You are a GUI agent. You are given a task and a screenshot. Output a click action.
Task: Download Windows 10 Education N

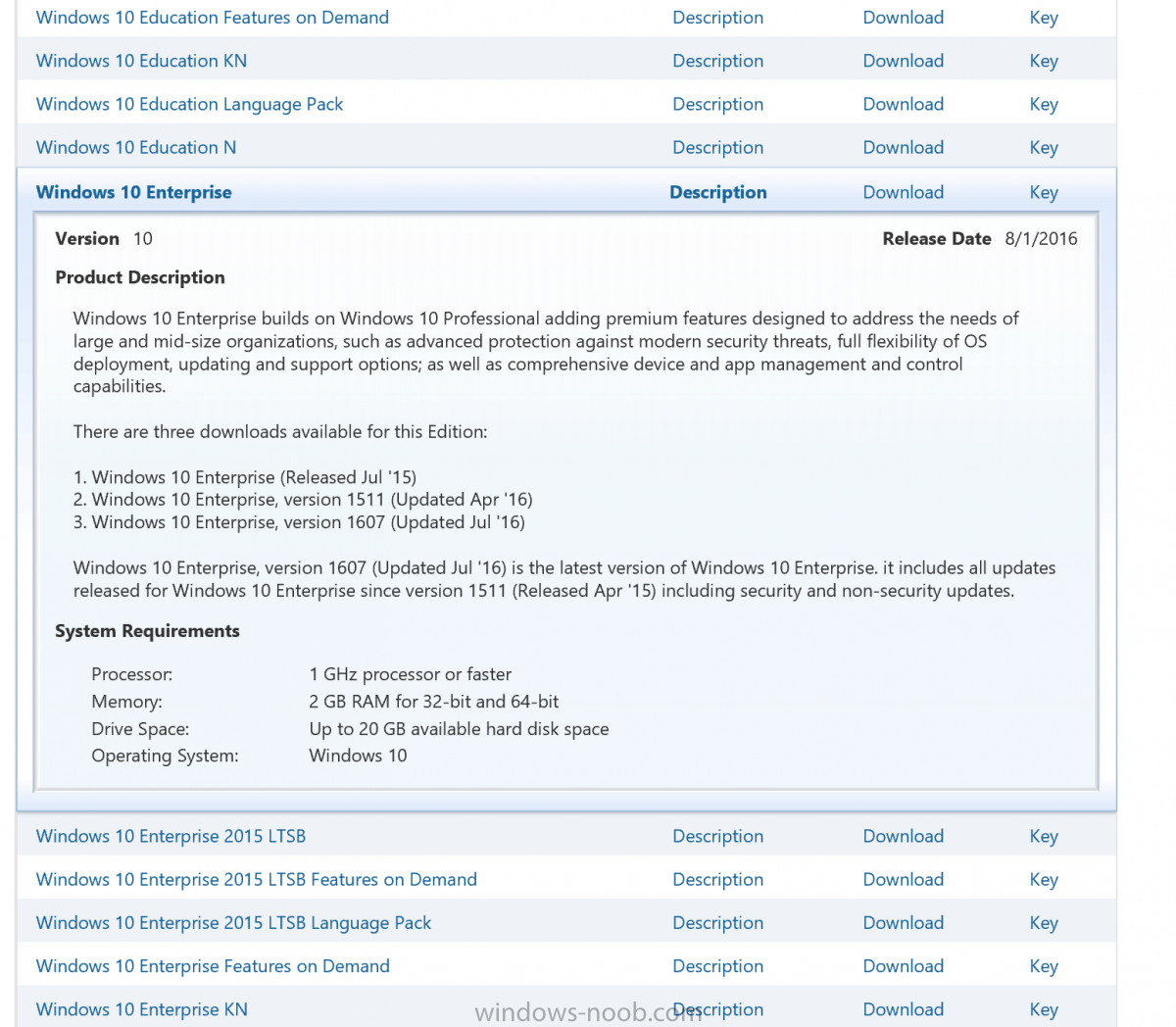904,147
